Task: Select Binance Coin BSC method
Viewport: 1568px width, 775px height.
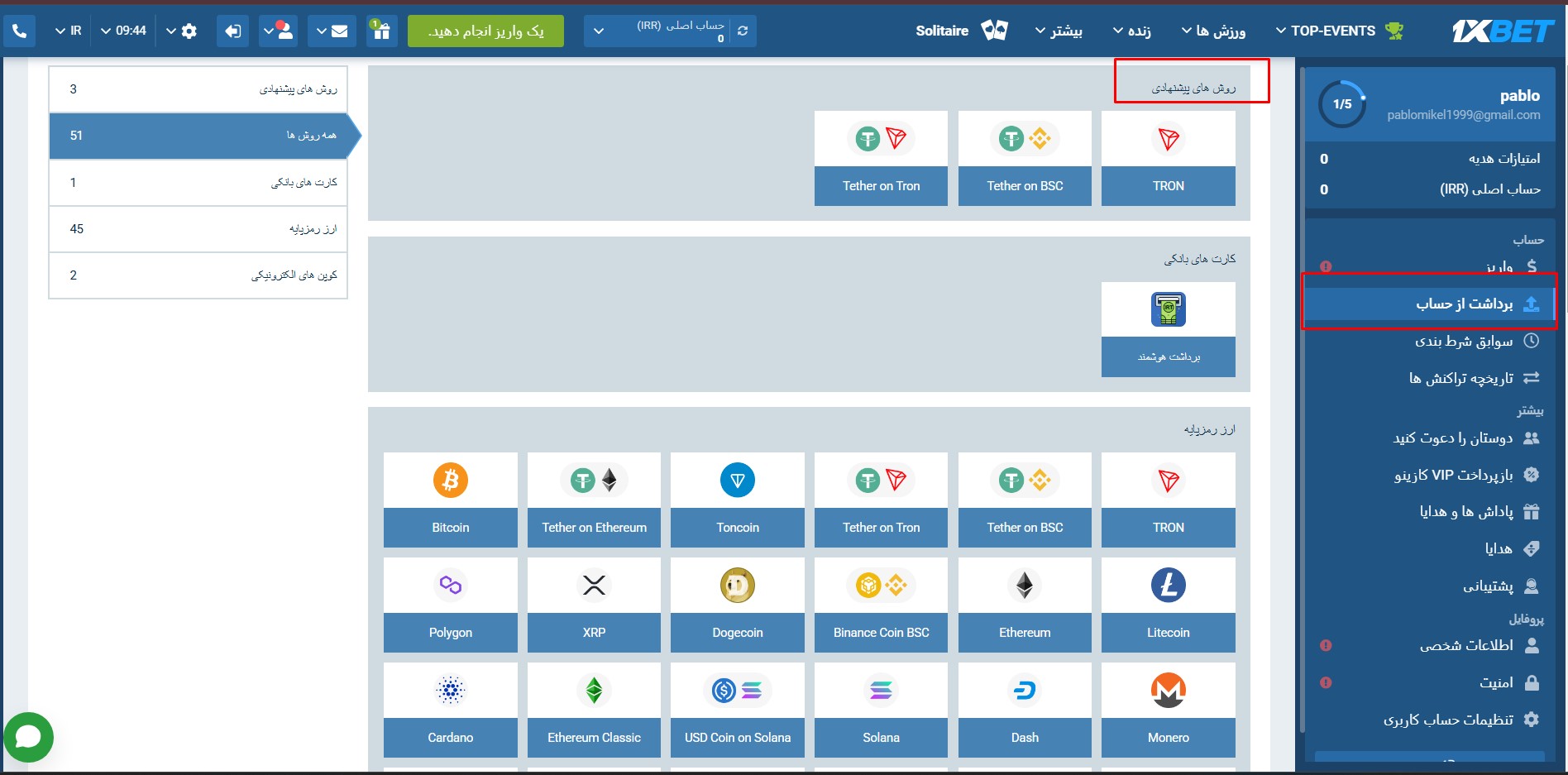Action: [881, 605]
